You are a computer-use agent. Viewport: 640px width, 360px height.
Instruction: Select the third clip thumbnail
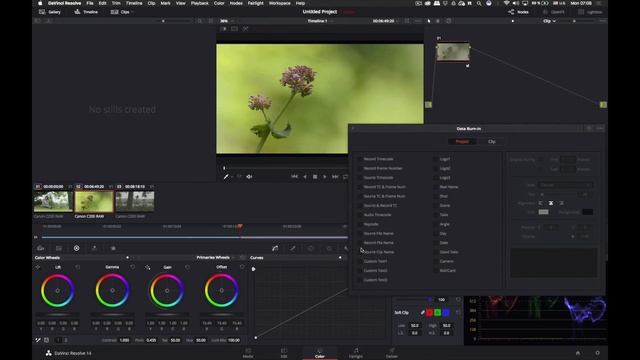coord(135,201)
